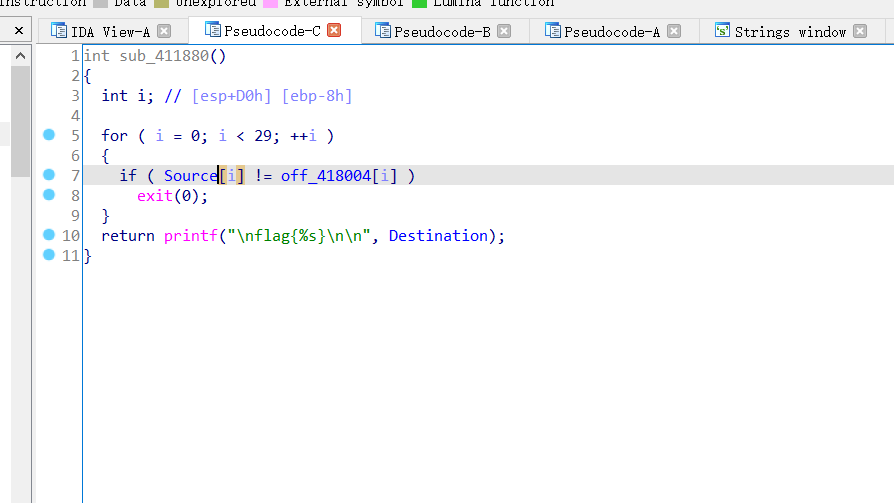
Task: Toggle breakpoint dot on line 5
Action: coord(49,135)
